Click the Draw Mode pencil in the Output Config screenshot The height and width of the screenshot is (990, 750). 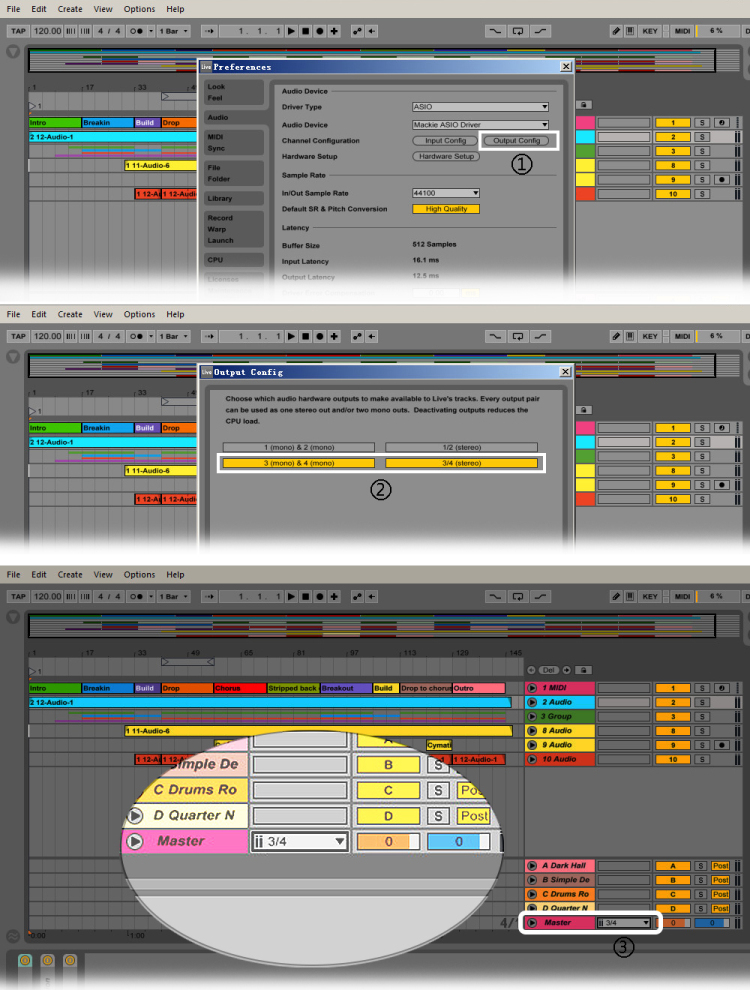pyautogui.click(x=616, y=337)
